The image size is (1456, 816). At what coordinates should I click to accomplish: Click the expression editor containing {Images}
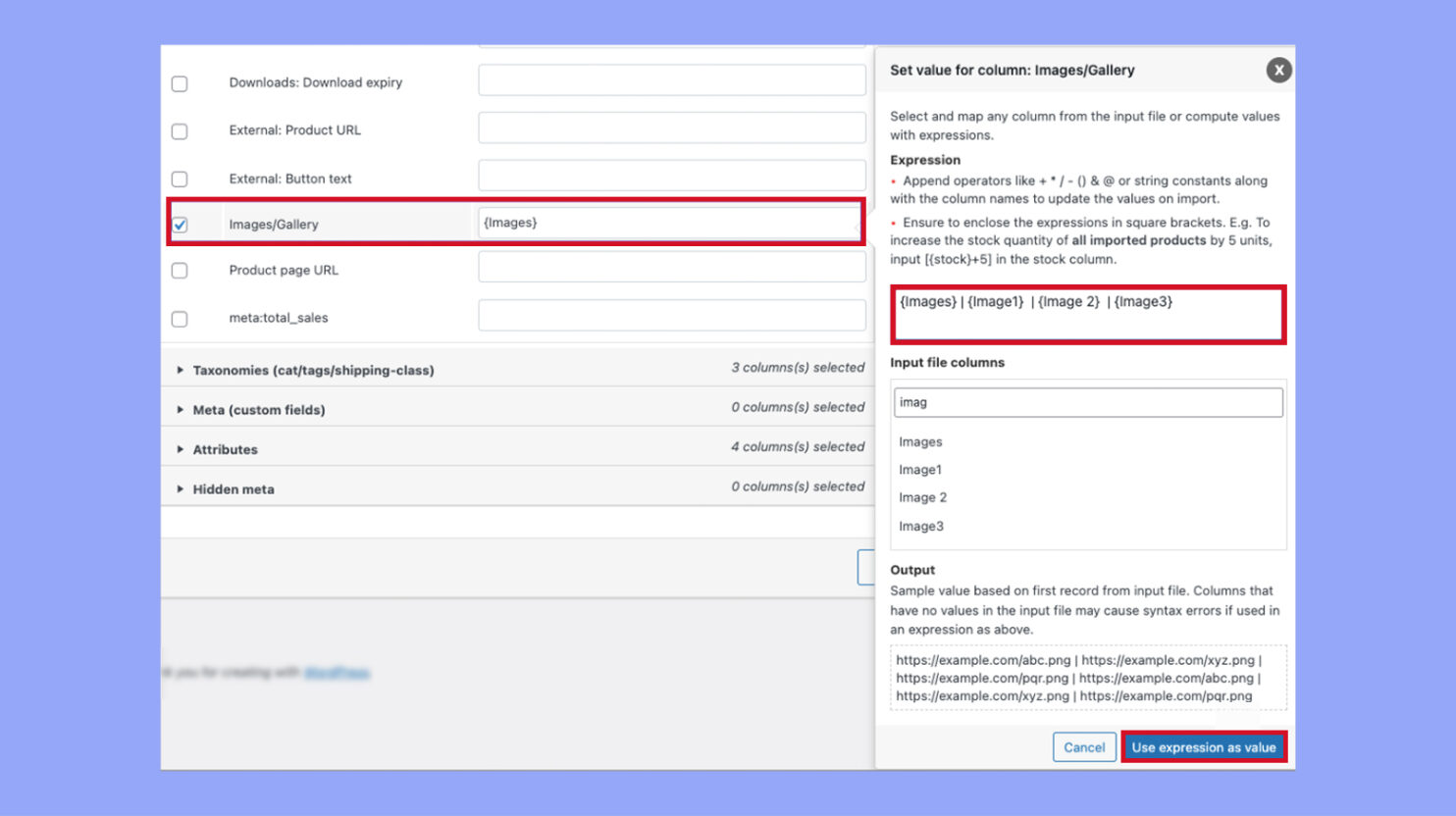(x=1087, y=314)
